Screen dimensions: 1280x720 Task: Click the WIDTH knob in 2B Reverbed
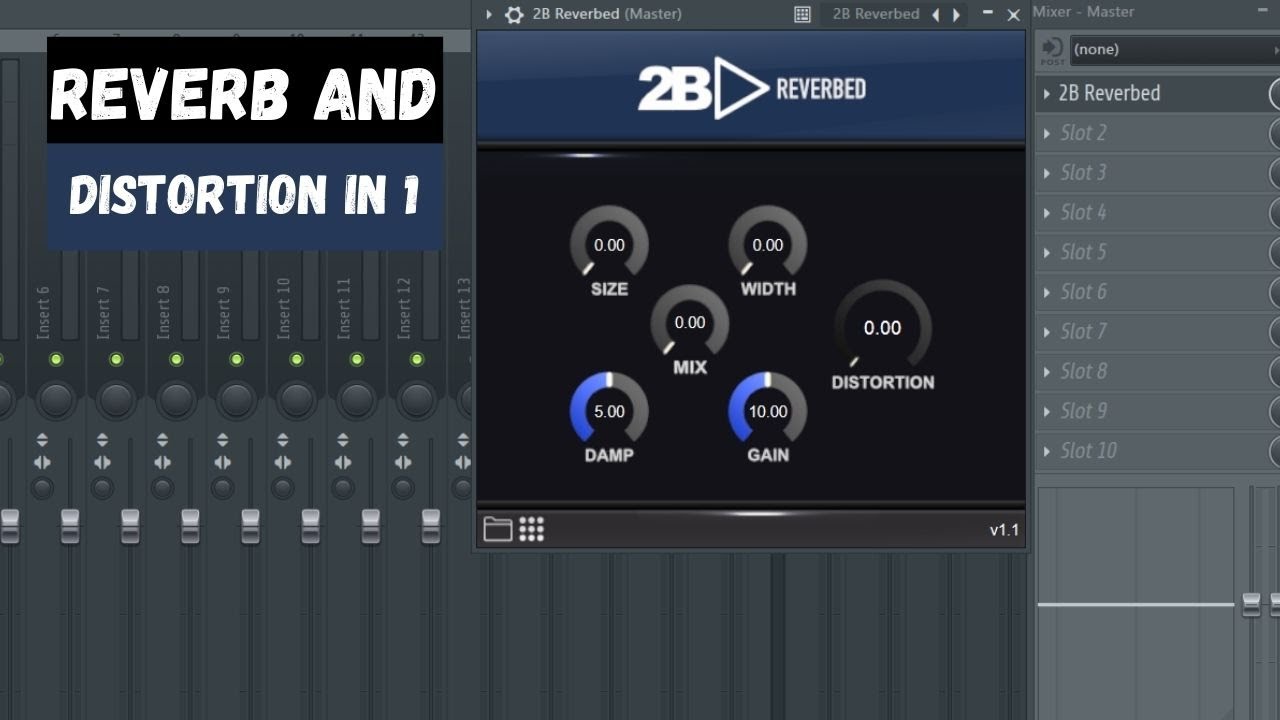767,244
